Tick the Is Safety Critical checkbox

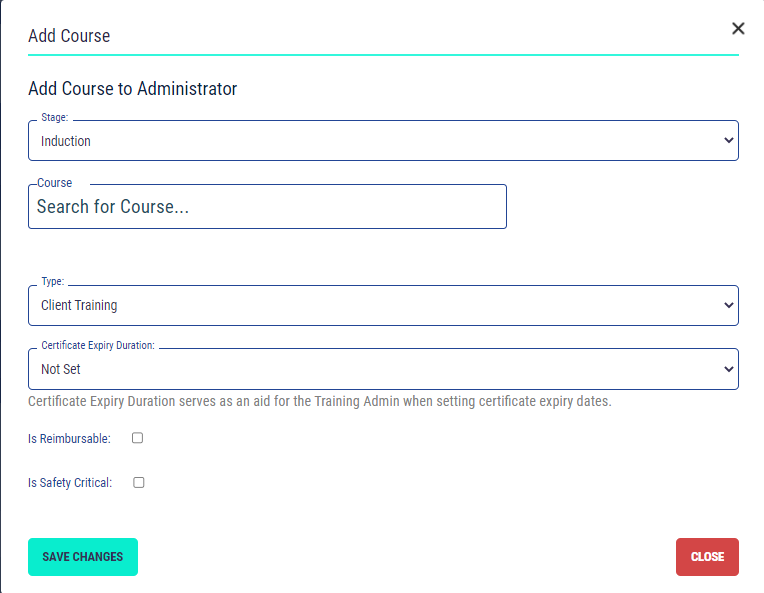pos(139,482)
